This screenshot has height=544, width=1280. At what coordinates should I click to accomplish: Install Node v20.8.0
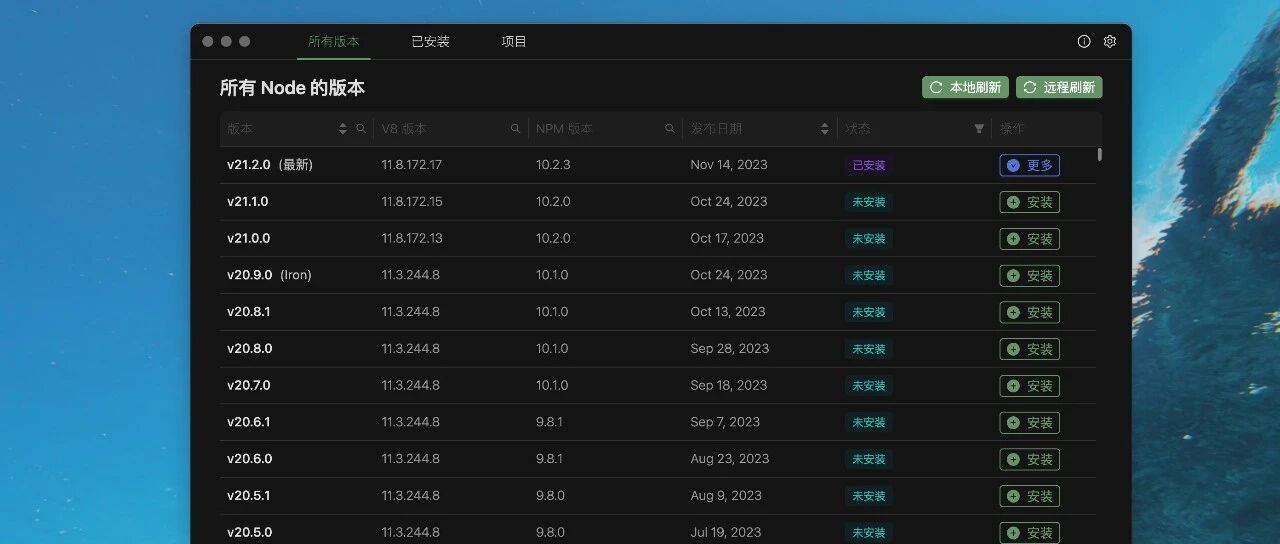click(x=1030, y=349)
